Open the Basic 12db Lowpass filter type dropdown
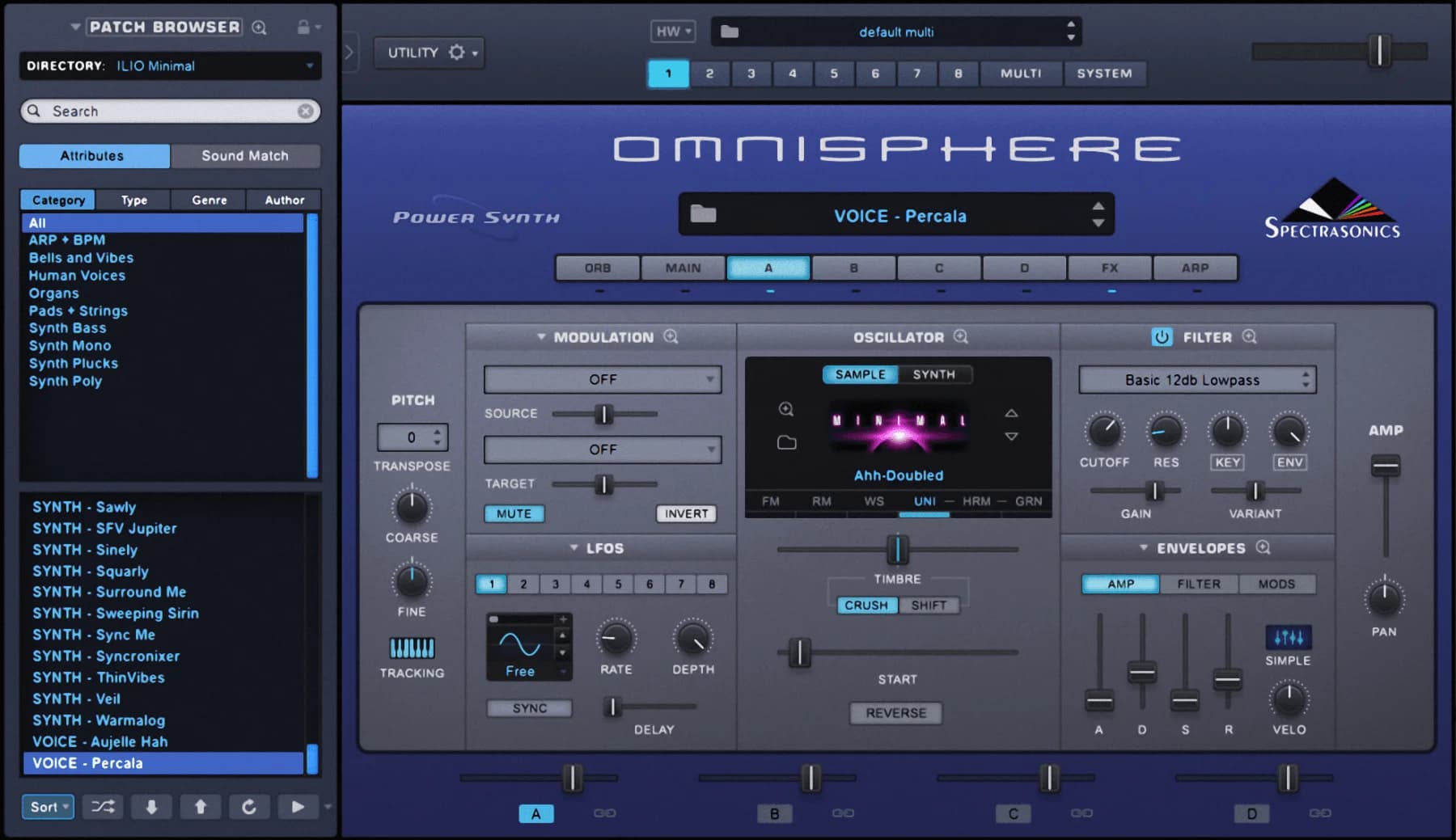Screen dimensions: 1456x840 pyautogui.click(x=1196, y=379)
